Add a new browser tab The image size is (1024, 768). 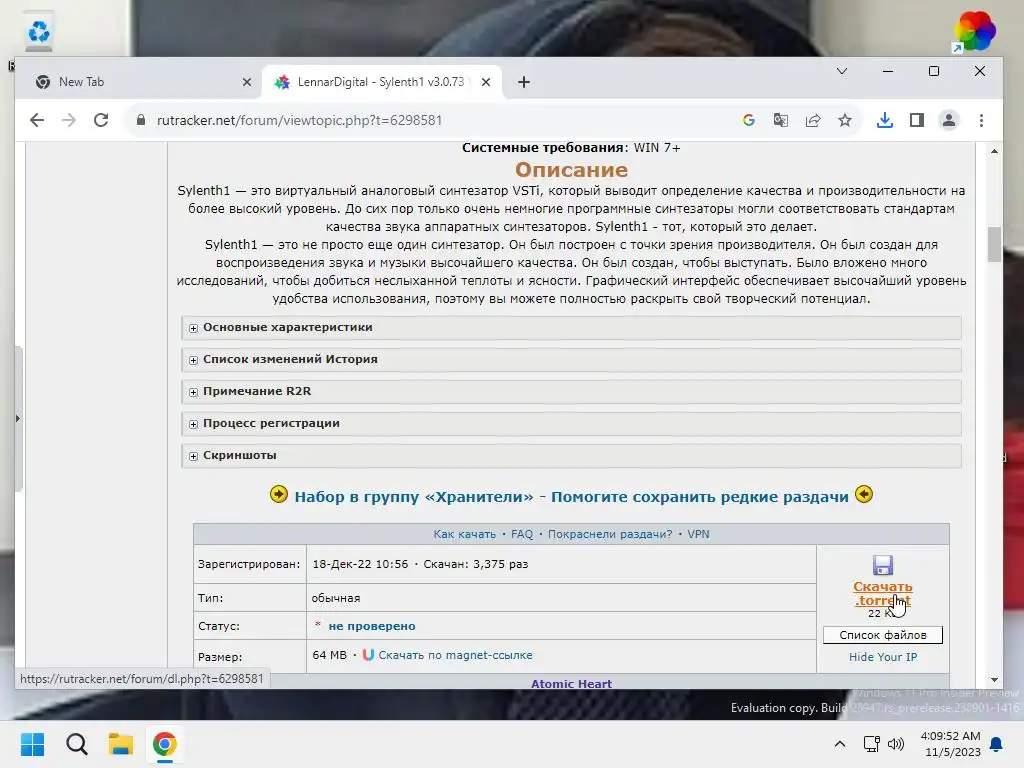[524, 82]
